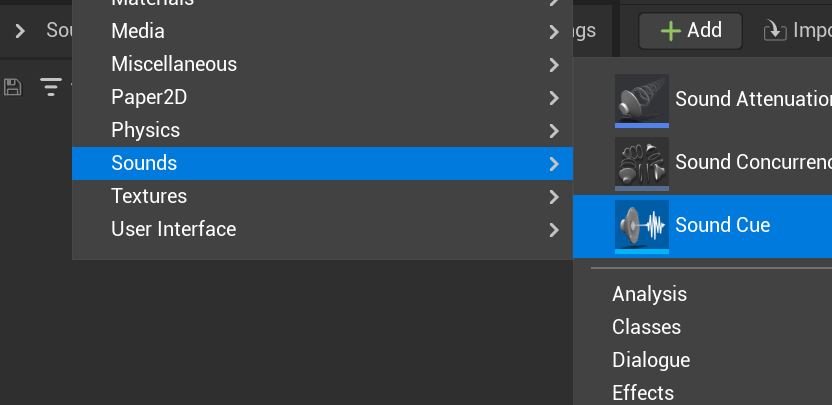Viewport: 832px width, 405px height.
Task: Click the save disk icon
Action: 13,87
